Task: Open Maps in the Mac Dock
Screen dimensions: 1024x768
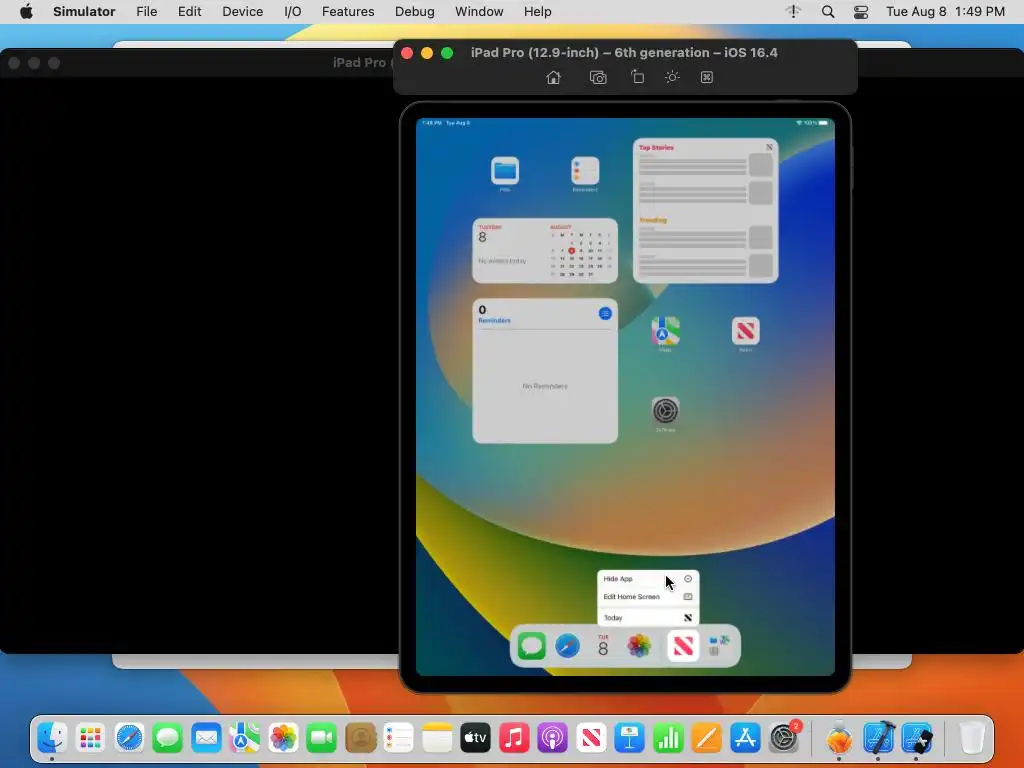Action: pyautogui.click(x=244, y=738)
